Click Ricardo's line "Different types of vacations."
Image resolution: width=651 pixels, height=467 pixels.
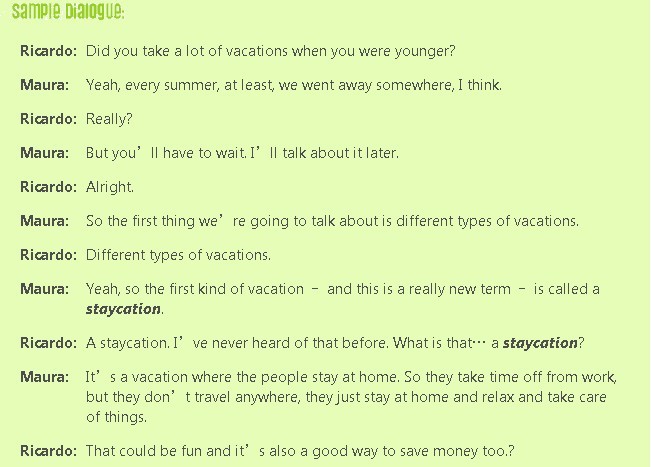tap(178, 255)
